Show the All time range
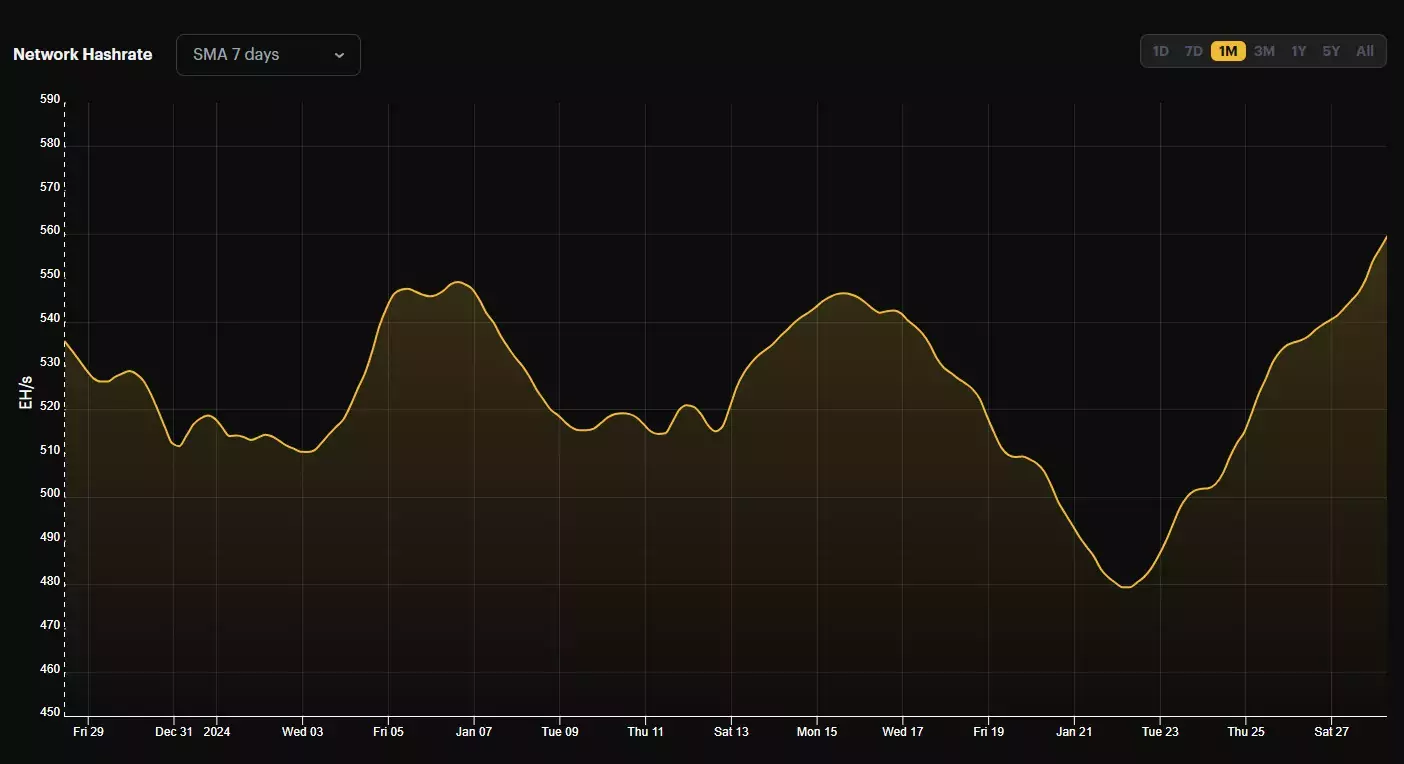Screen dimensions: 1404x764 pyautogui.click(x=1365, y=51)
